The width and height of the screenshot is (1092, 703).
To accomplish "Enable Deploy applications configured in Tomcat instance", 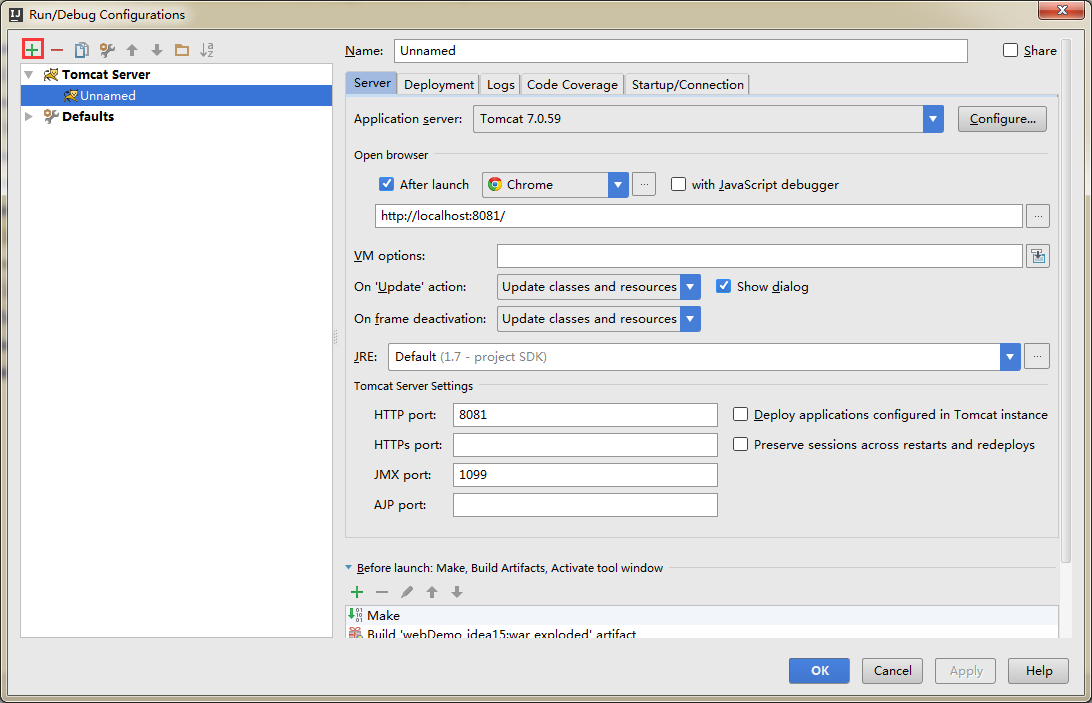I will pos(740,415).
